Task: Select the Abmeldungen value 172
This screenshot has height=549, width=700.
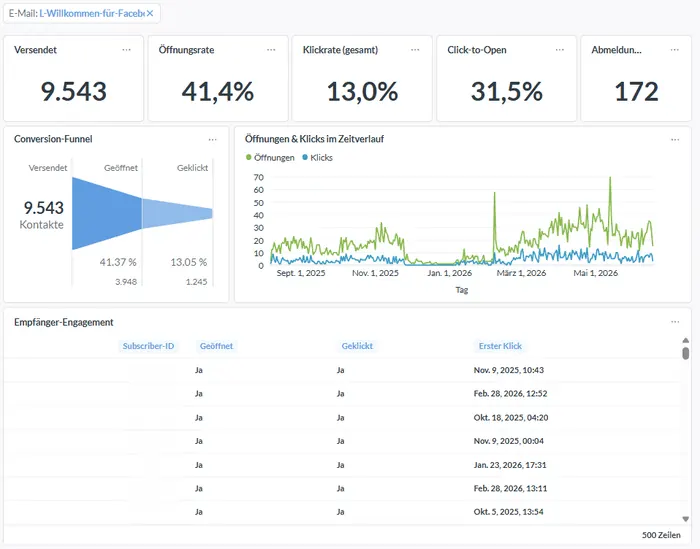Action: 636,92
